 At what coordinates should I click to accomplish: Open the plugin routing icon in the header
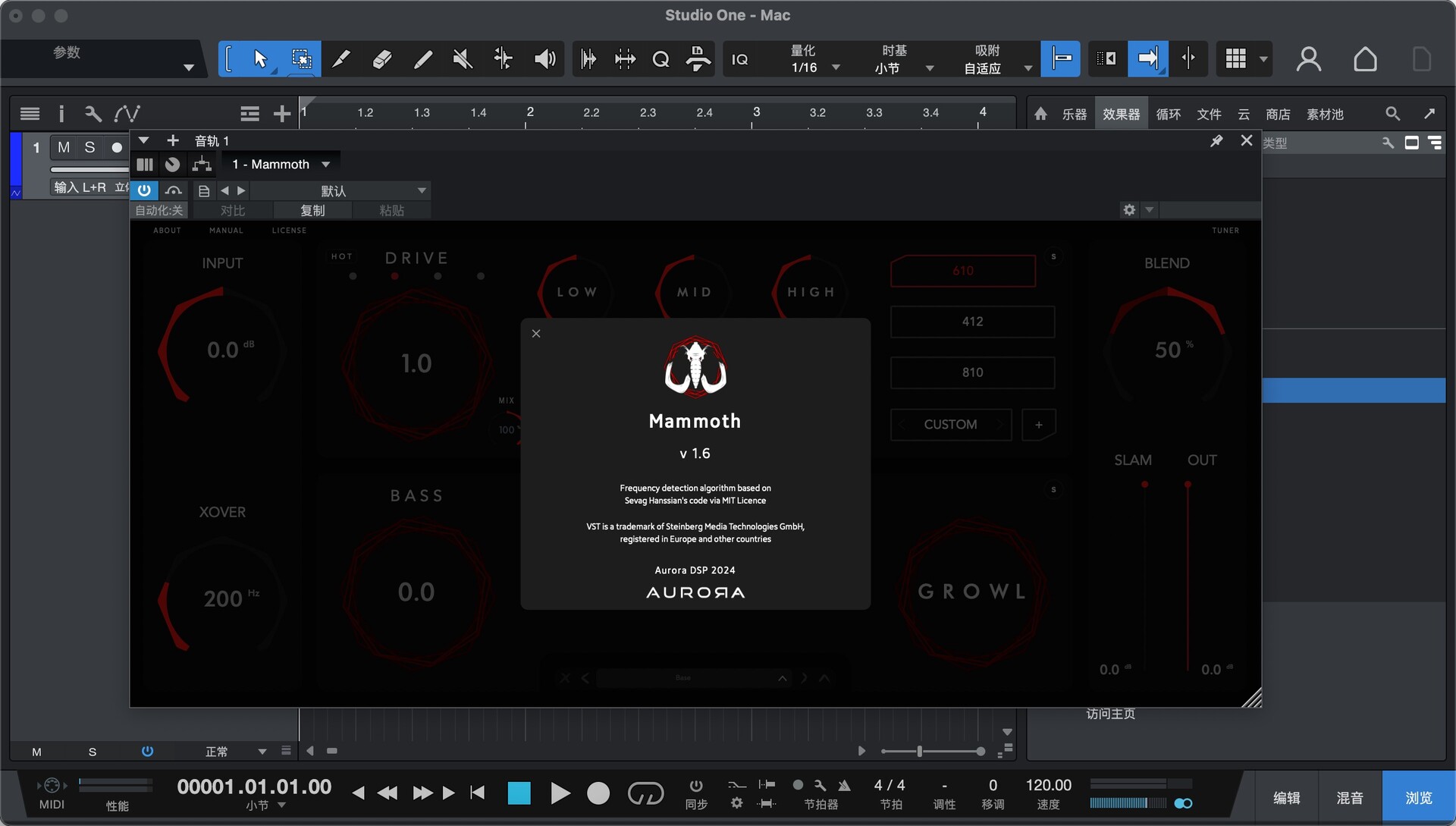point(202,164)
